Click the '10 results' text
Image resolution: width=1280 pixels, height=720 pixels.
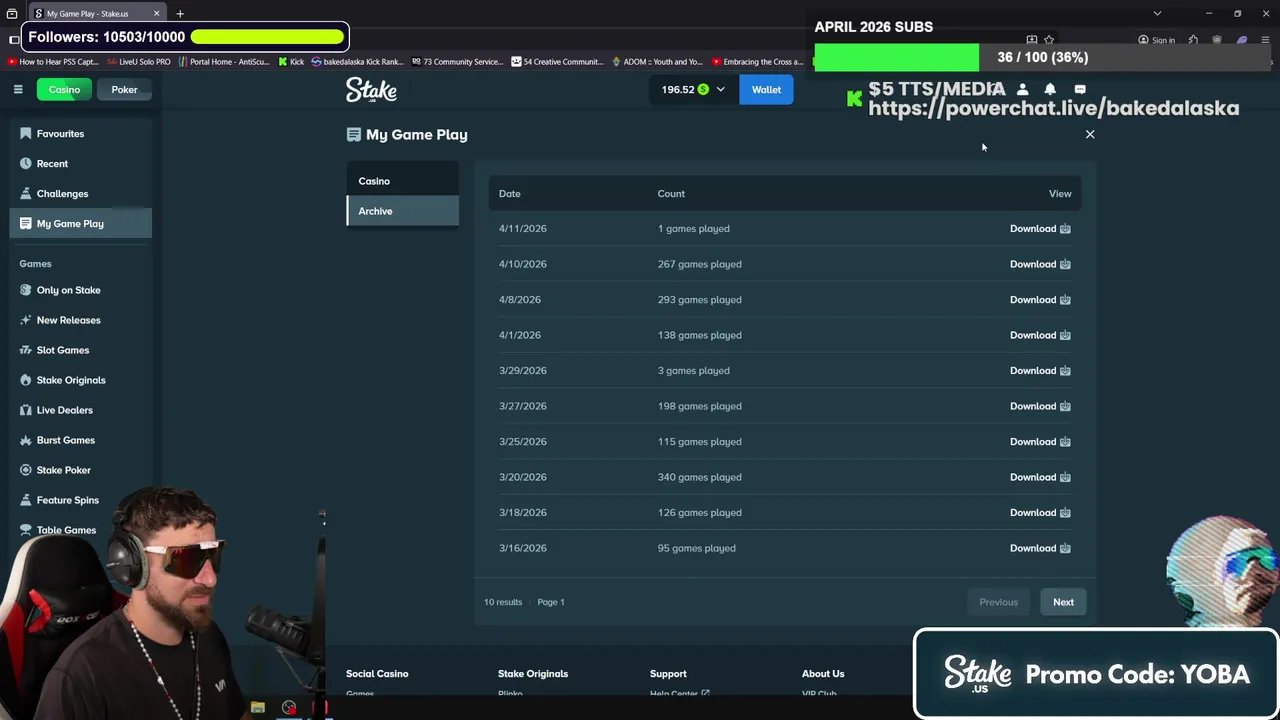[x=503, y=602]
